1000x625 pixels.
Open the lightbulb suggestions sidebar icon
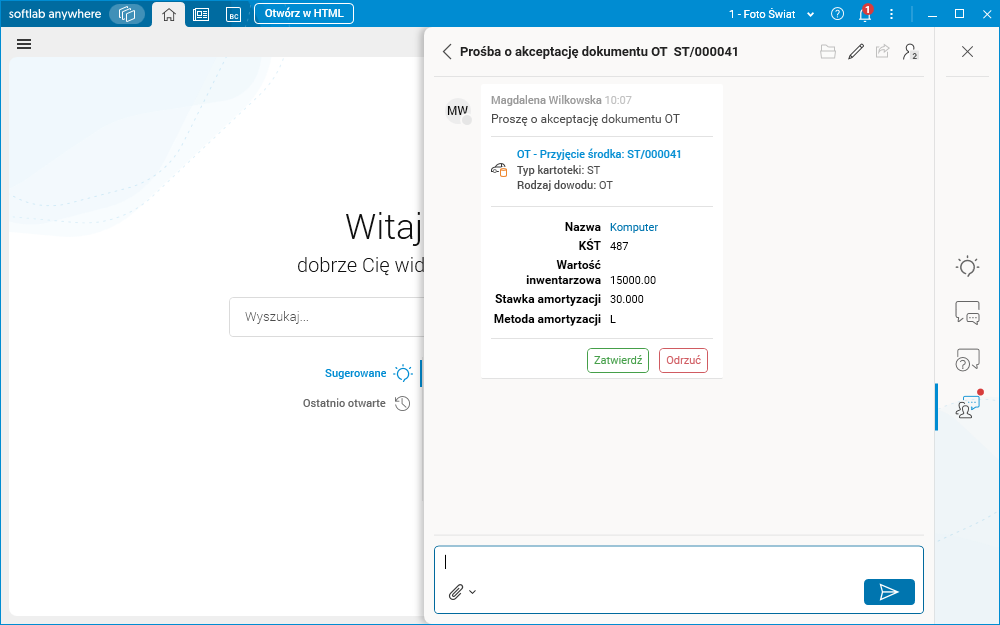point(967,266)
